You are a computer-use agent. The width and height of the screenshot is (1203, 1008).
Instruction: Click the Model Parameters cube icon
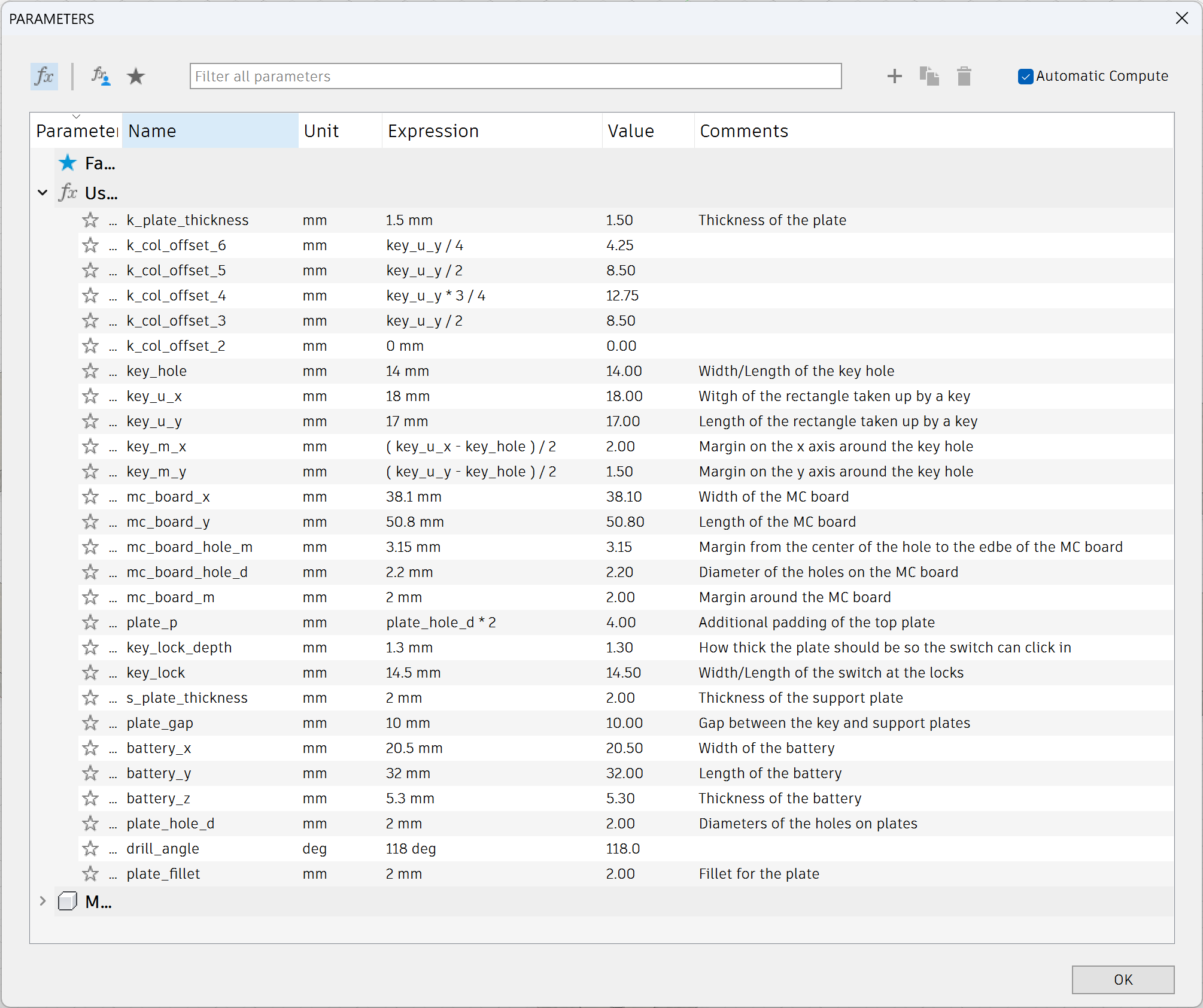tap(68, 901)
